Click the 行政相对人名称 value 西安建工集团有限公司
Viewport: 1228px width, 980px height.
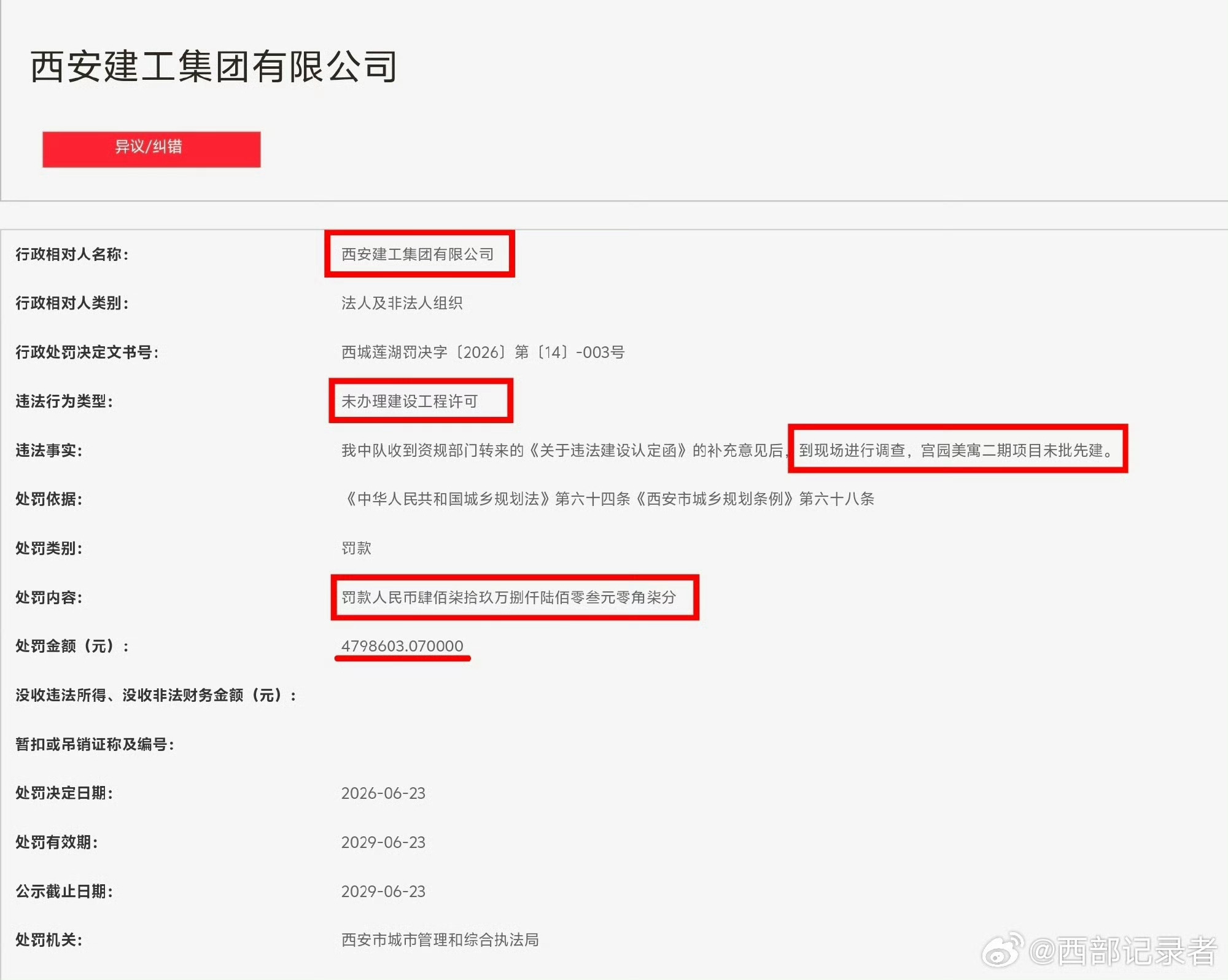[x=418, y=254]
